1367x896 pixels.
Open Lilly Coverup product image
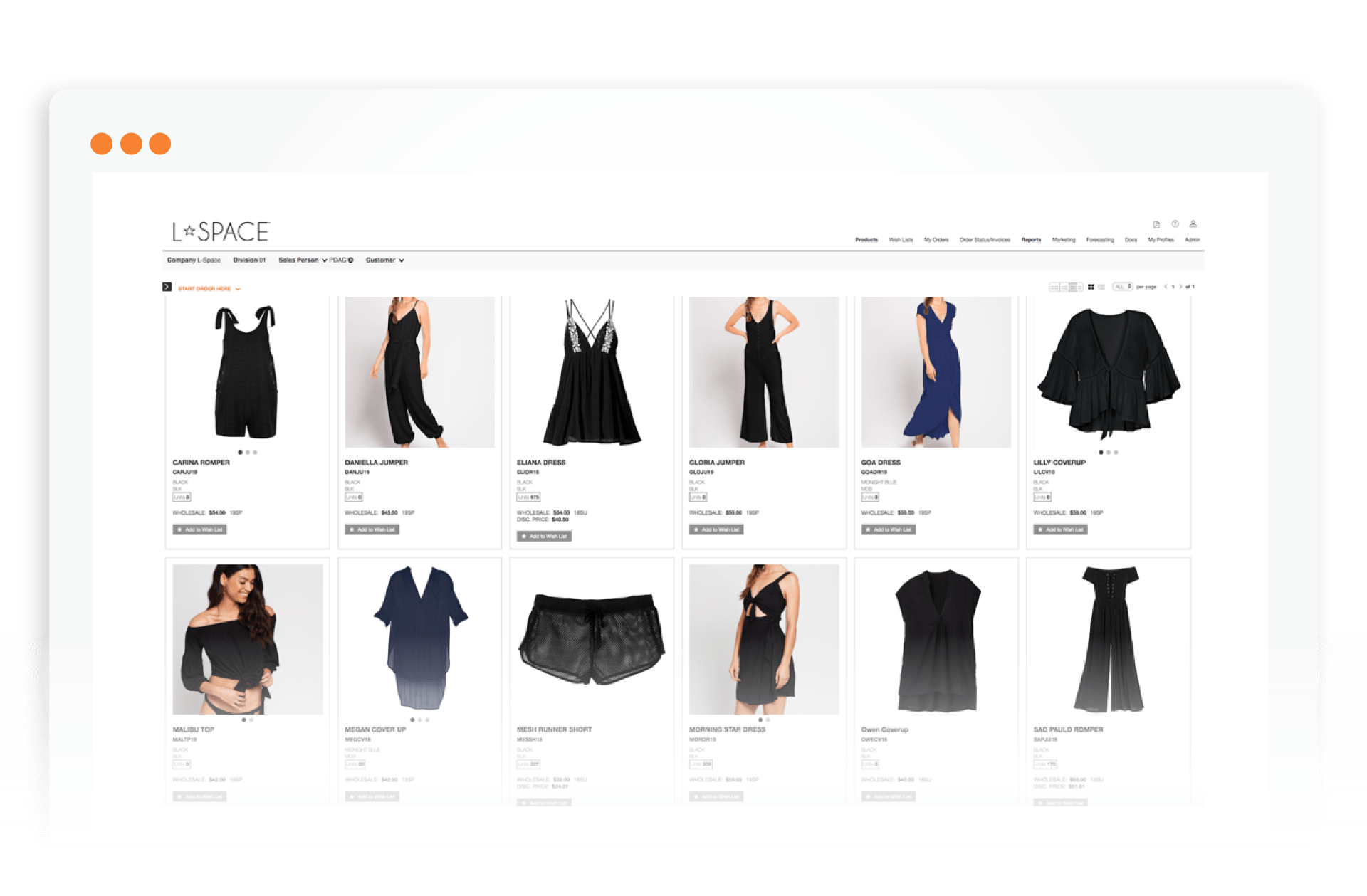(1109, 372)
